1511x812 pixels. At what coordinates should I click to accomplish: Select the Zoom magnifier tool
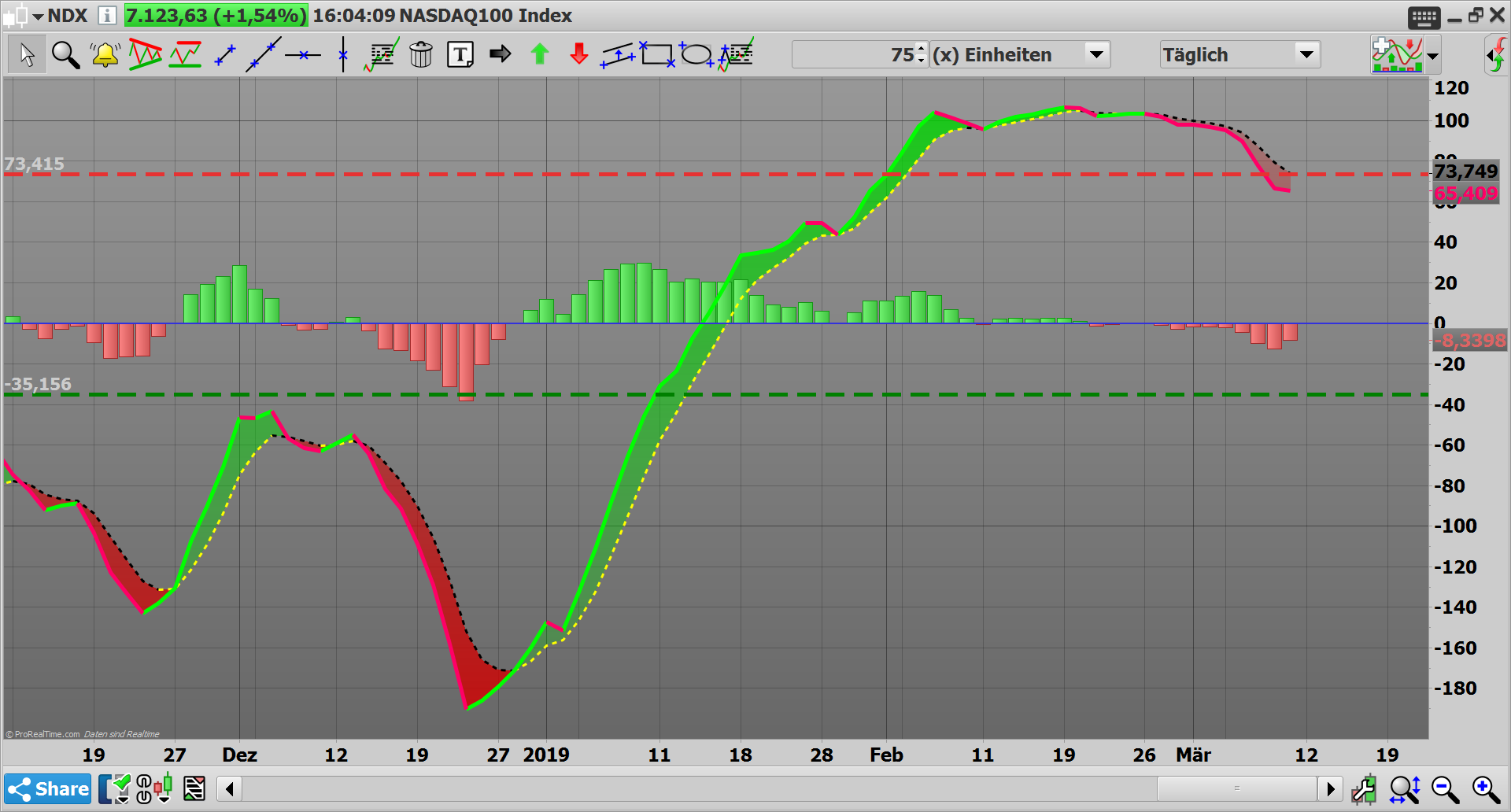coord(65,54)
